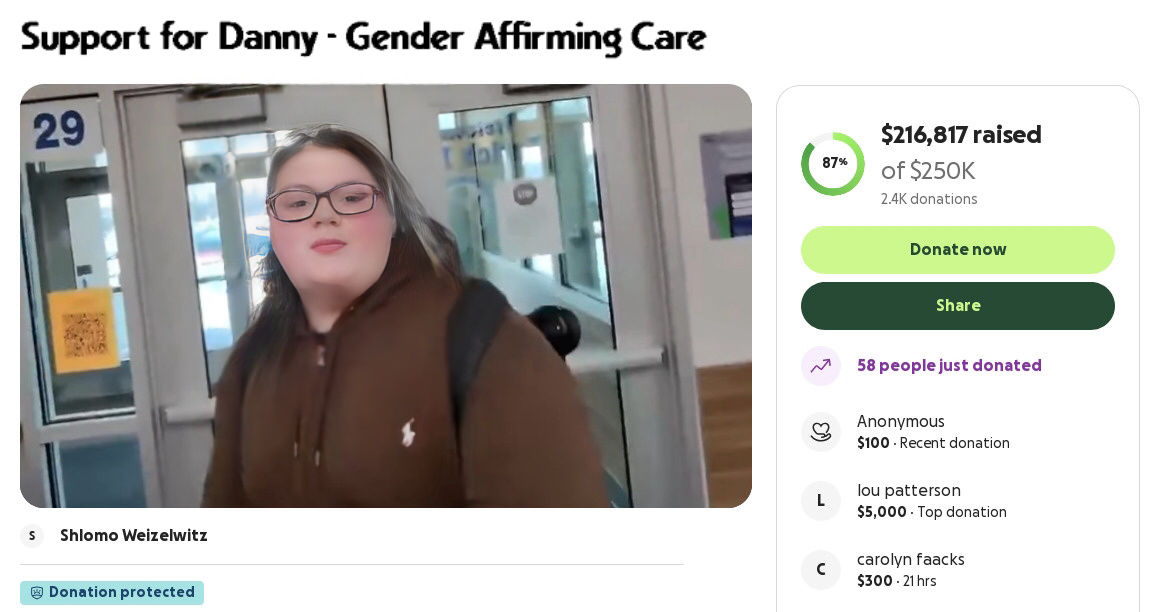Click the 'L' avatar for lou patterson
This screenshot has width=1157, height=612.
pos(821,501)
